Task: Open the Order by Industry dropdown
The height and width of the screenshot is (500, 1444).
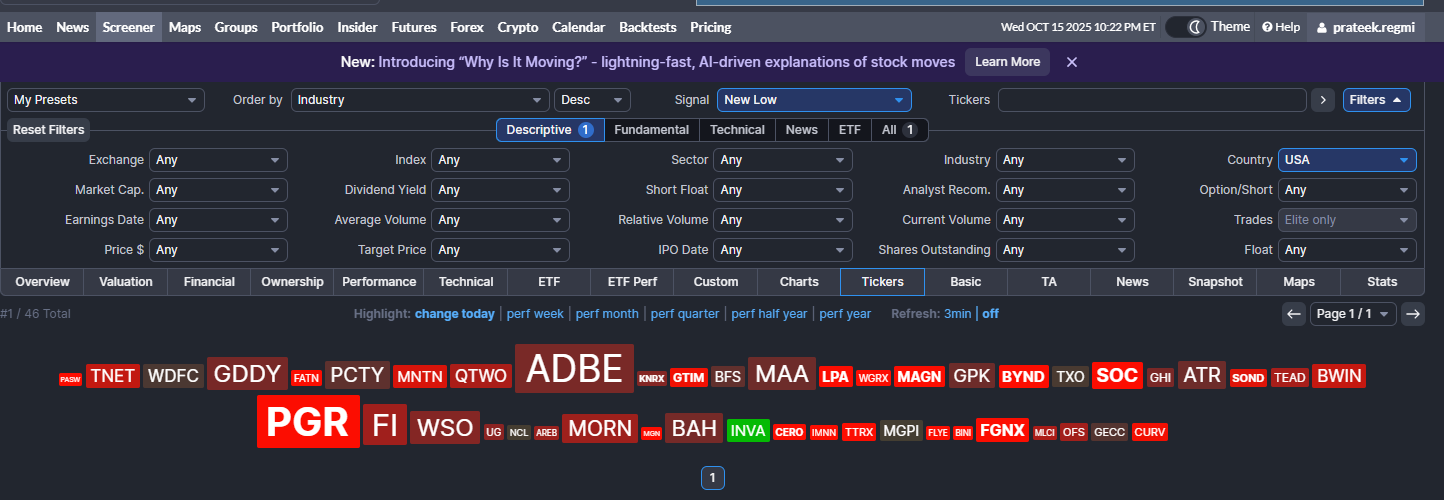Action: pos(420,100)
